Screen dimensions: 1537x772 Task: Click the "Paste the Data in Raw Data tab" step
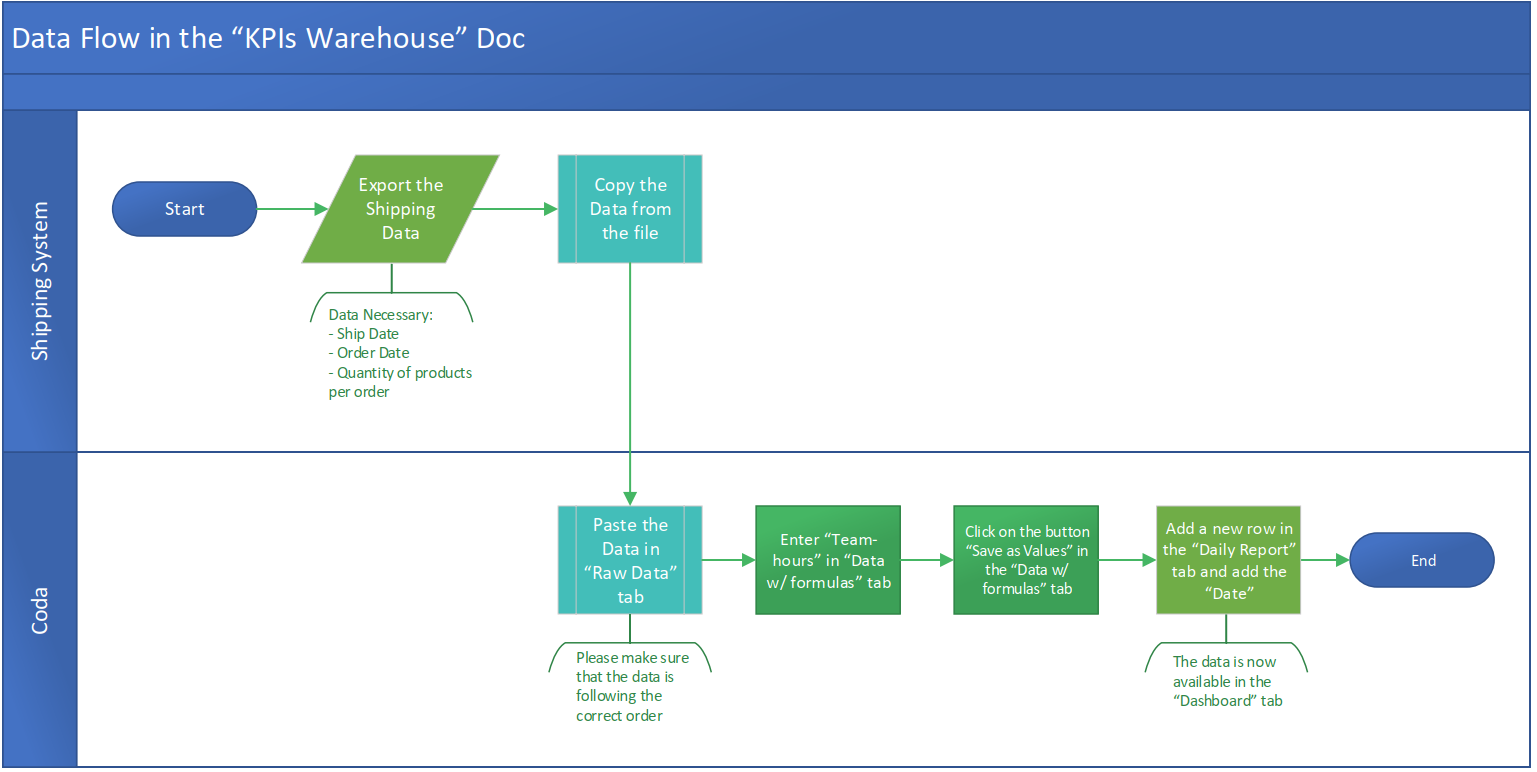[x=630, y=559]
